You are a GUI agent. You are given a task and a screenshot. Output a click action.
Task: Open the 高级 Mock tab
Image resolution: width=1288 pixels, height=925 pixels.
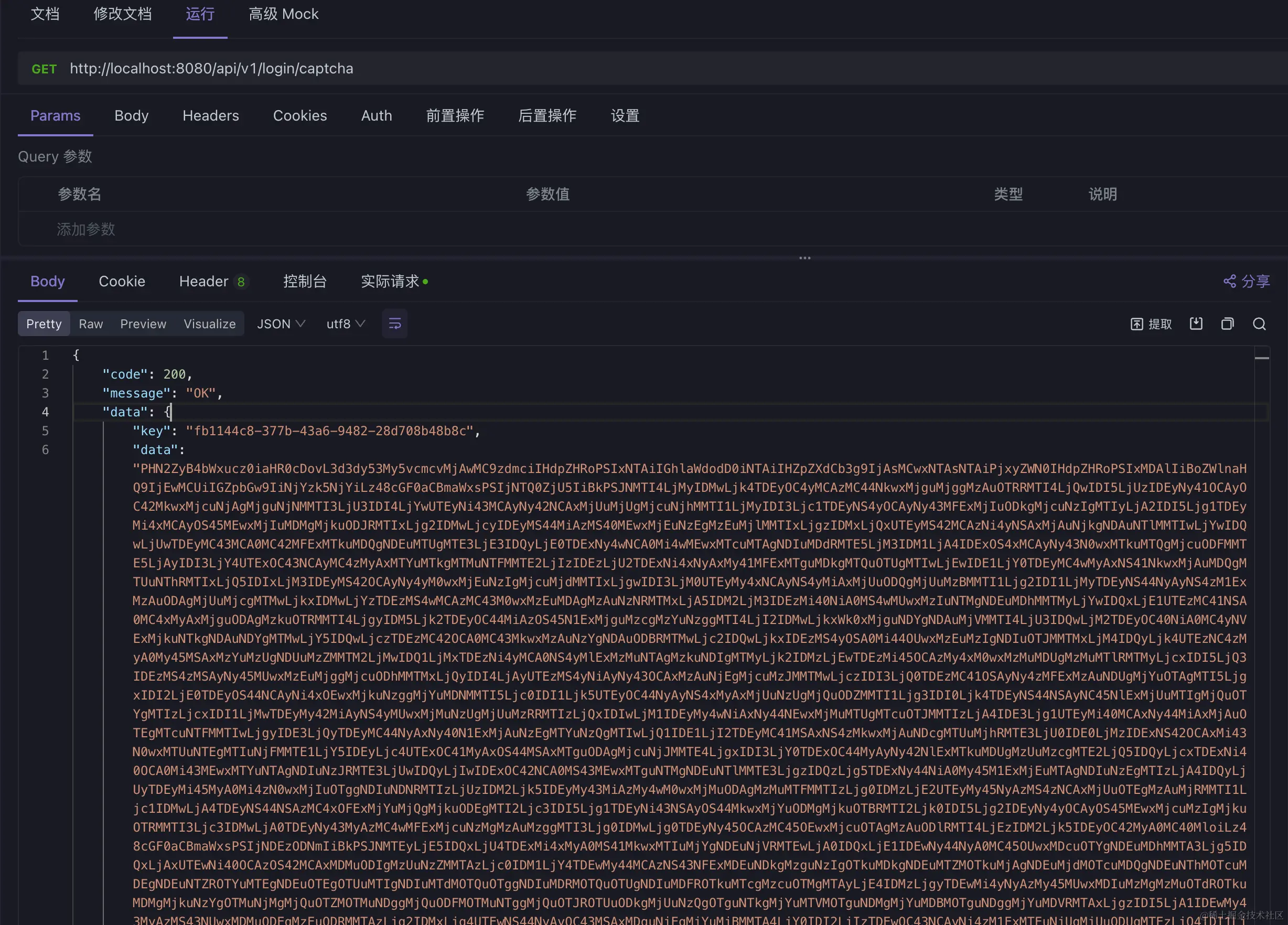283,14
